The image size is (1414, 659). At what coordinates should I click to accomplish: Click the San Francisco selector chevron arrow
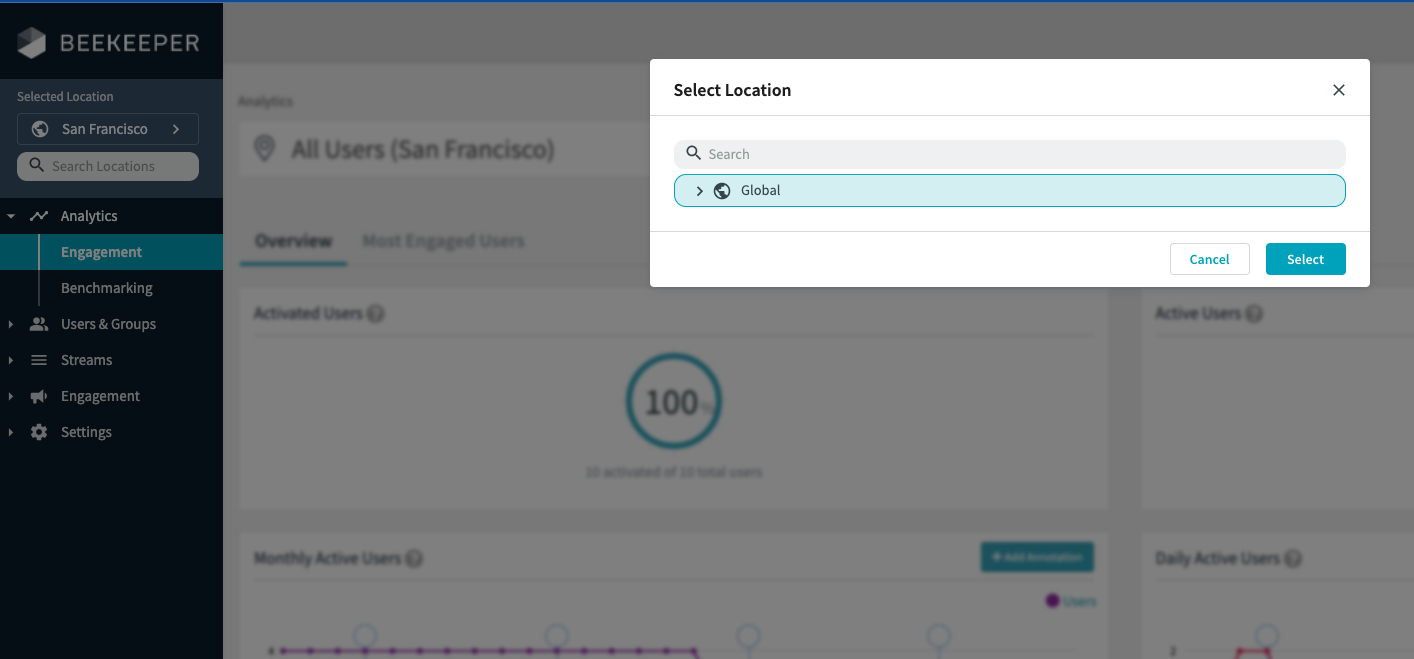pos(176,129)
